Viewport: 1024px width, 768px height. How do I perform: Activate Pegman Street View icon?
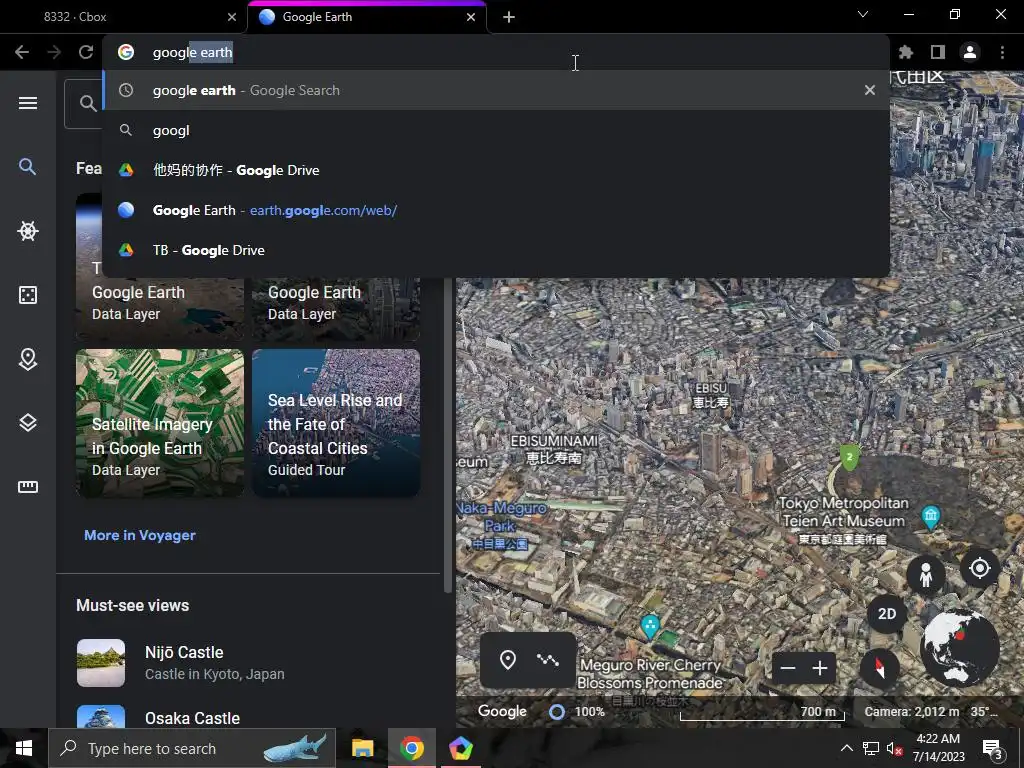point(925,575)
